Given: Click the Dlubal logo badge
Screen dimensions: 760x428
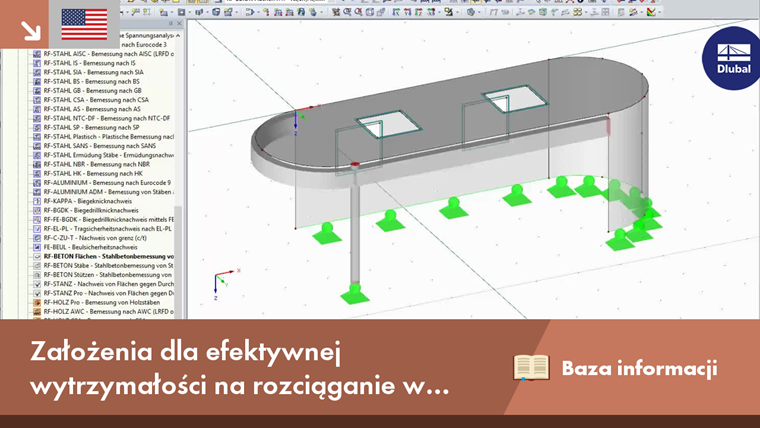Looking at the screenshot, I should 732,59.
